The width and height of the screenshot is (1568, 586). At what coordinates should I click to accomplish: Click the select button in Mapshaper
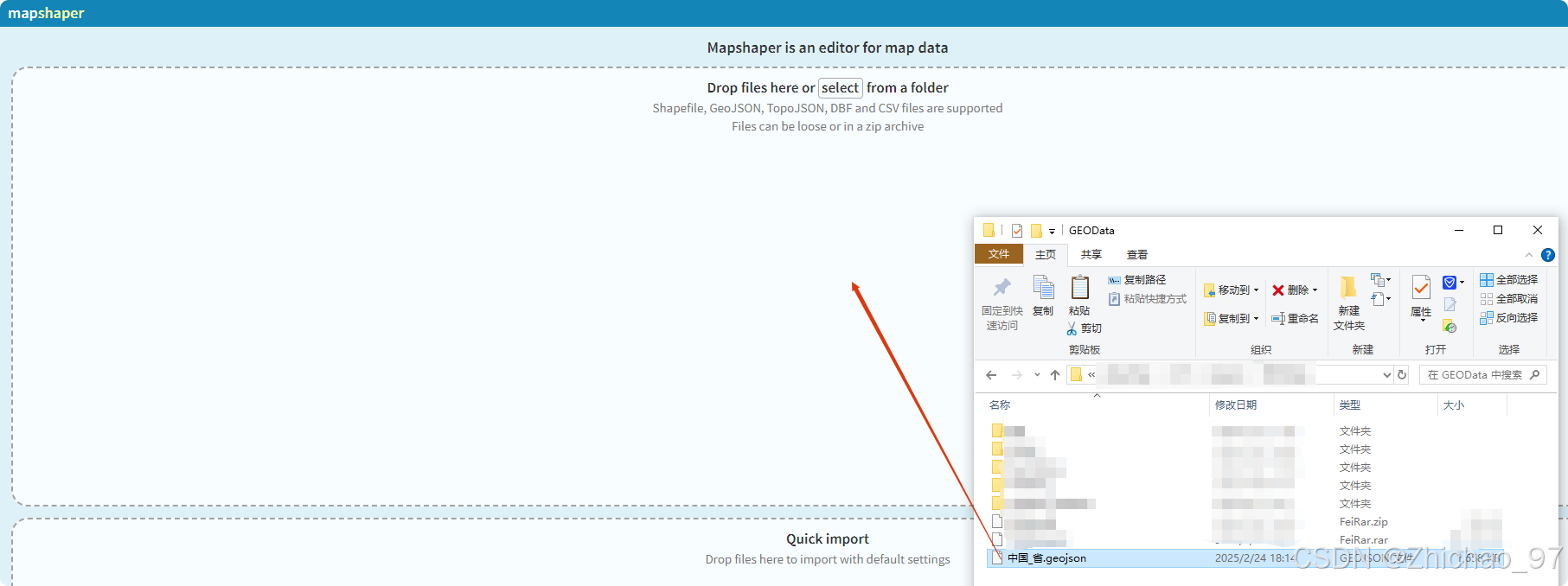click(x=841, y=87)
